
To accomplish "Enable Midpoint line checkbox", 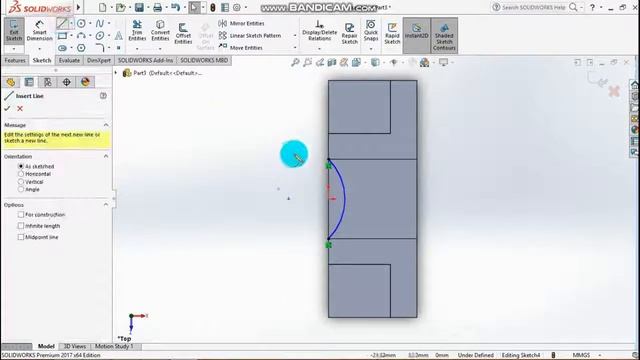I will (x=21, y=237).
